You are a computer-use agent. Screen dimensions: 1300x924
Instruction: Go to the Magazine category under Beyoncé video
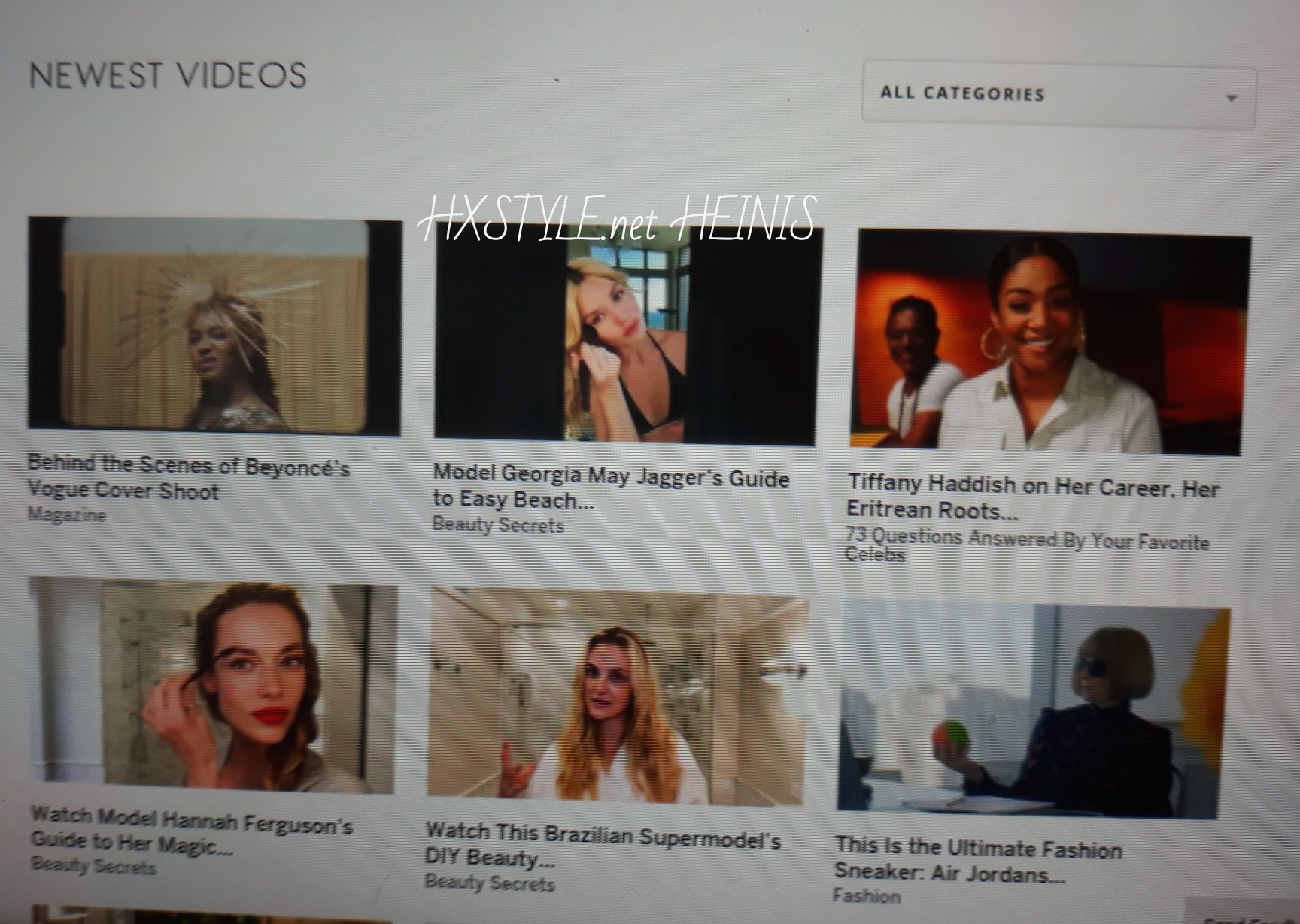coord(66,515)
